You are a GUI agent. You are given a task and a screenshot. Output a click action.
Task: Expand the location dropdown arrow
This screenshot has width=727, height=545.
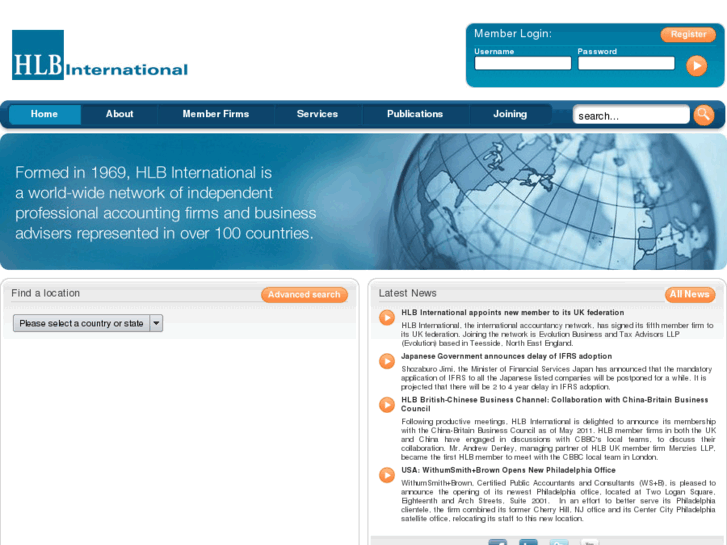click(156, 323)
